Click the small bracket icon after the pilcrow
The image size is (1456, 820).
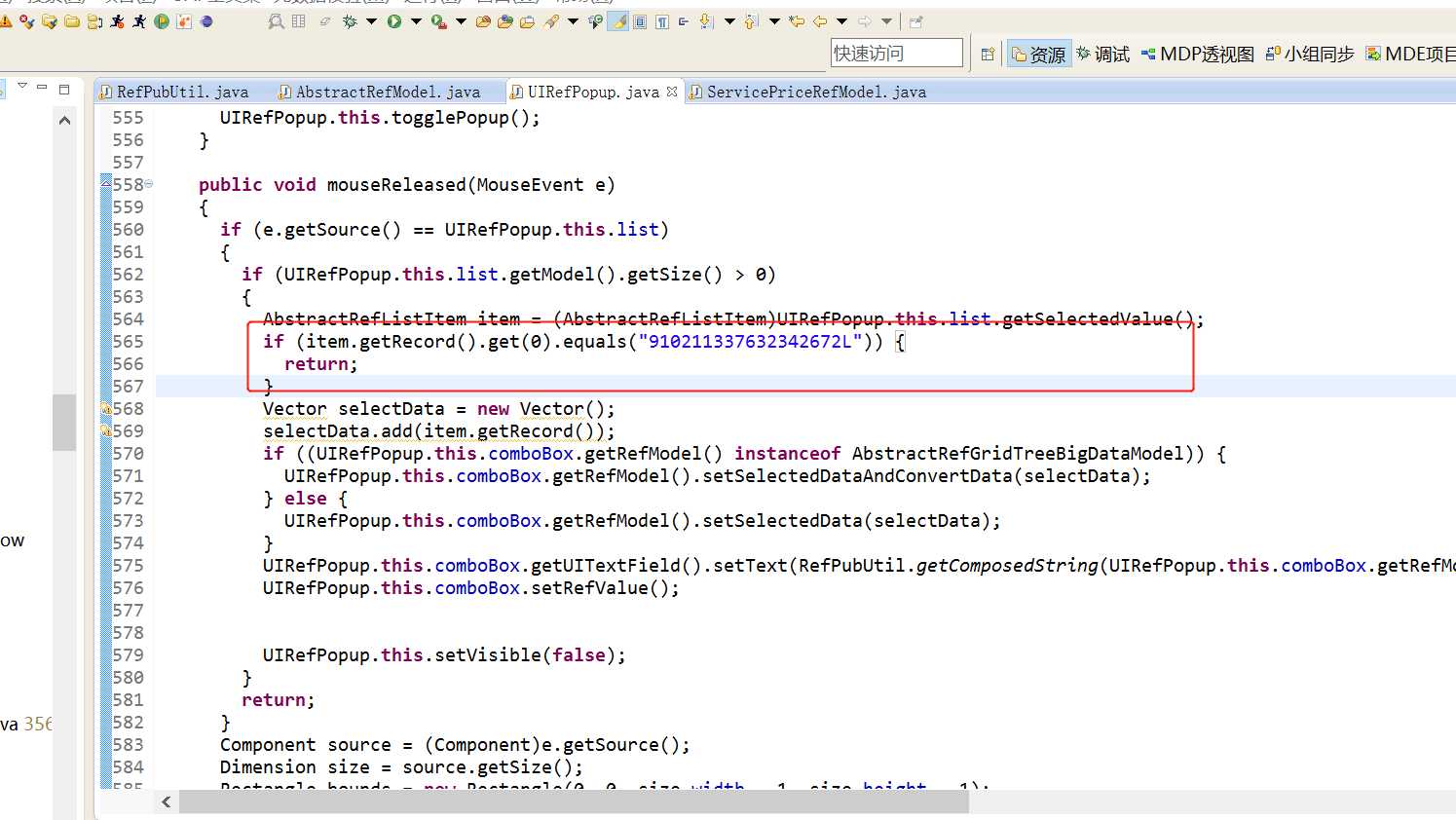[683, 21]
